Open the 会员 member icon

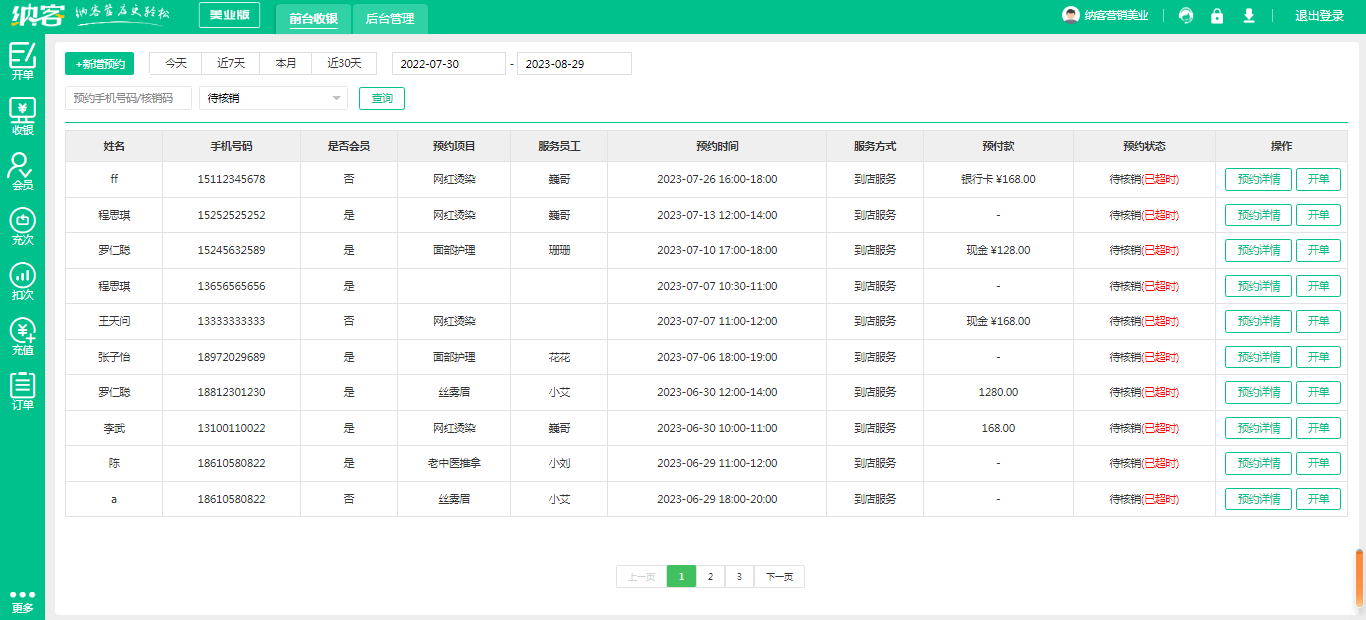pos(22,171)
